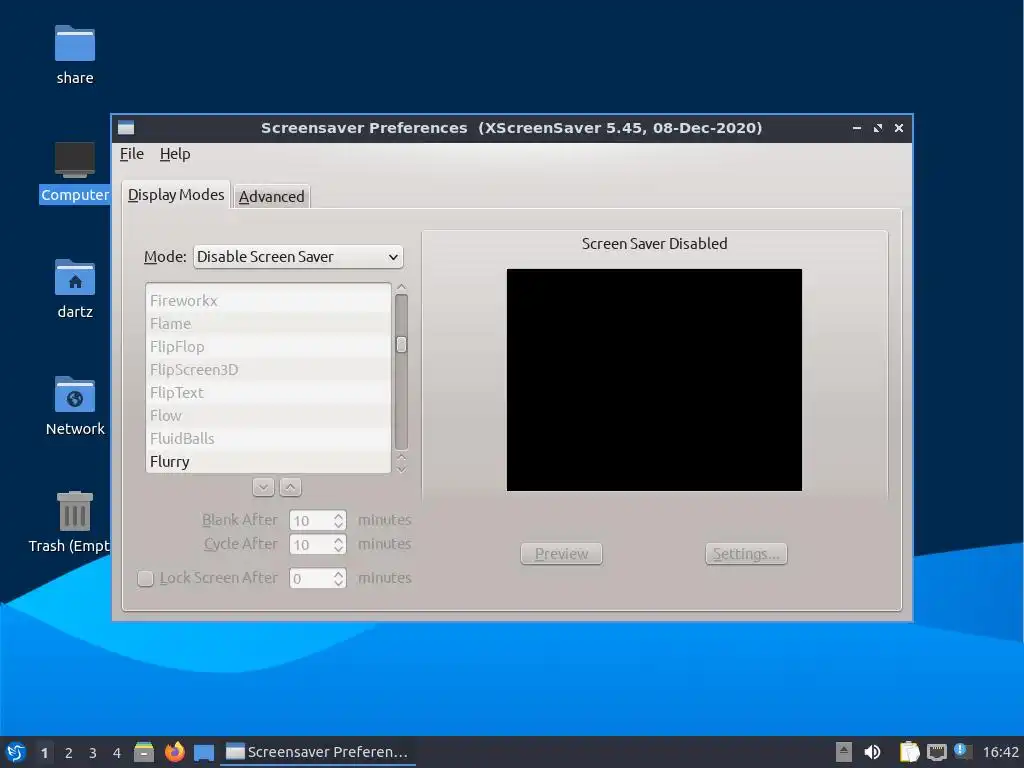Select Flame in the screensaver list
Image resolution: width=1024 pixels, height=768 pixels.
268,323
